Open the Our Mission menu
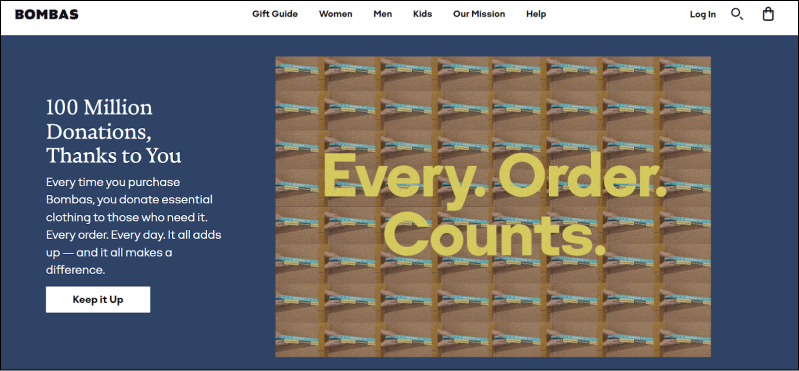This screenshot has height=371, width=799. pos(479,14)
